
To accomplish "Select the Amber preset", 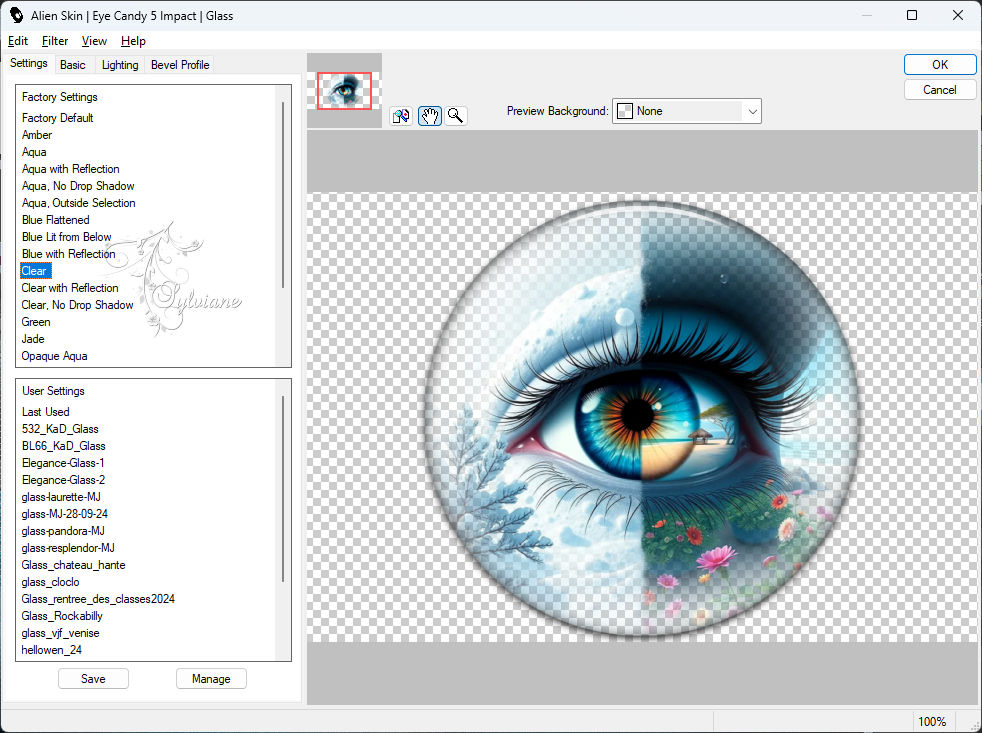I will (37, 135).
